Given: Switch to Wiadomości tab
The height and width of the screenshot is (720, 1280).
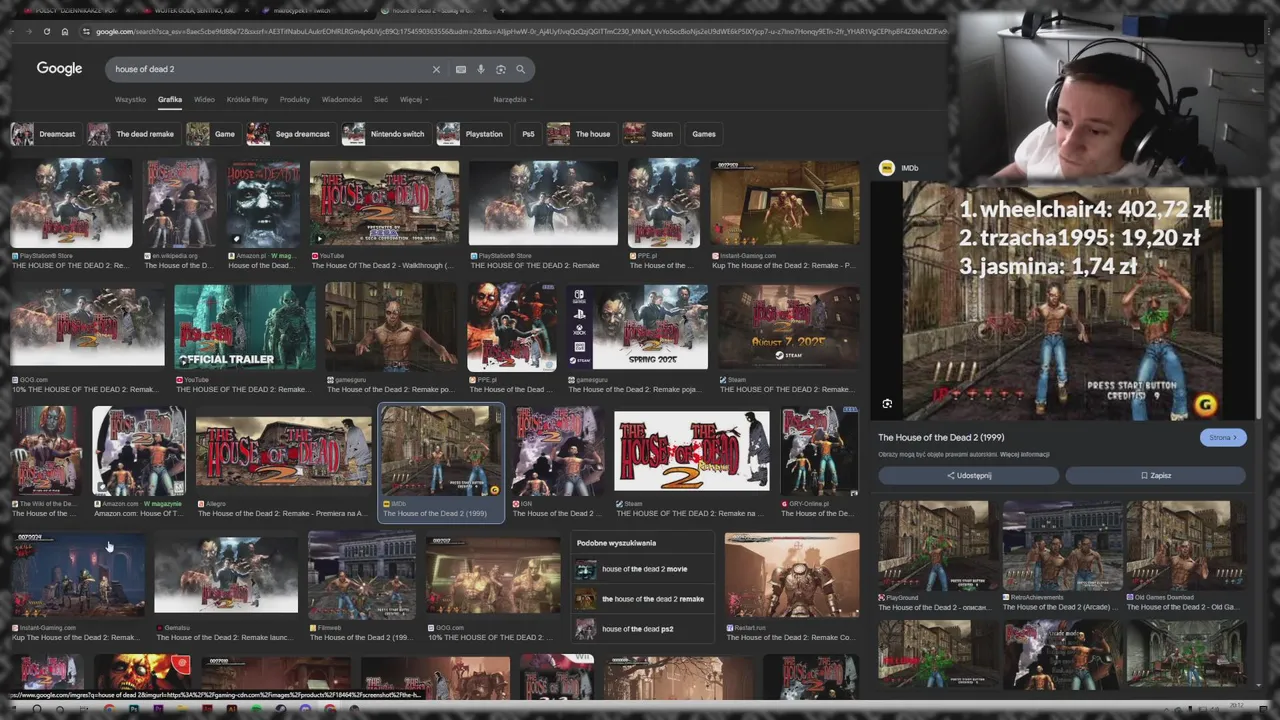Looking at the screenshot, I should click(x=342, y=100).
